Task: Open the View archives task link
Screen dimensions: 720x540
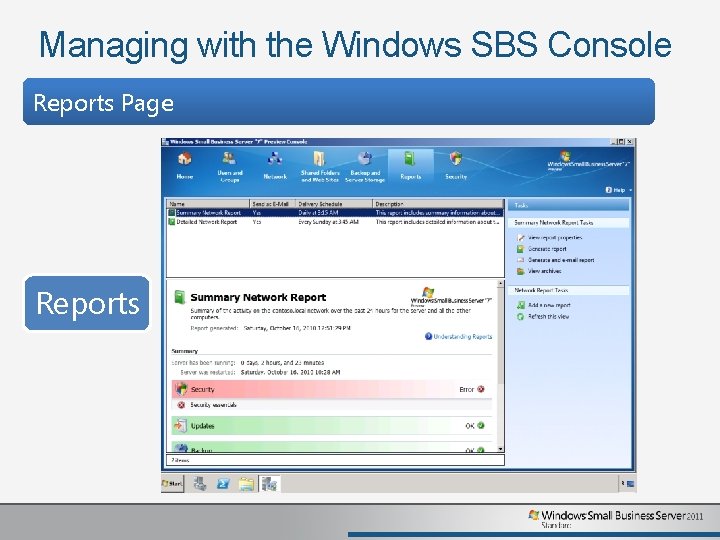Action: coord(544,271)
